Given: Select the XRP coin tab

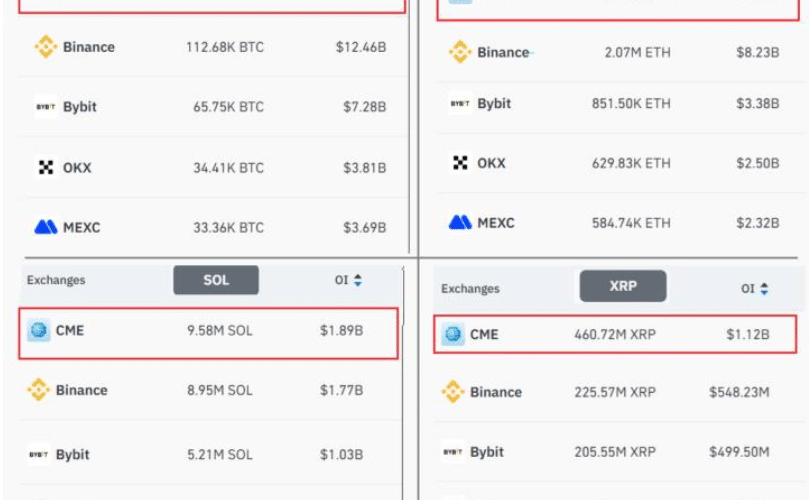Looking at the screenshot, I should [623, 286].
